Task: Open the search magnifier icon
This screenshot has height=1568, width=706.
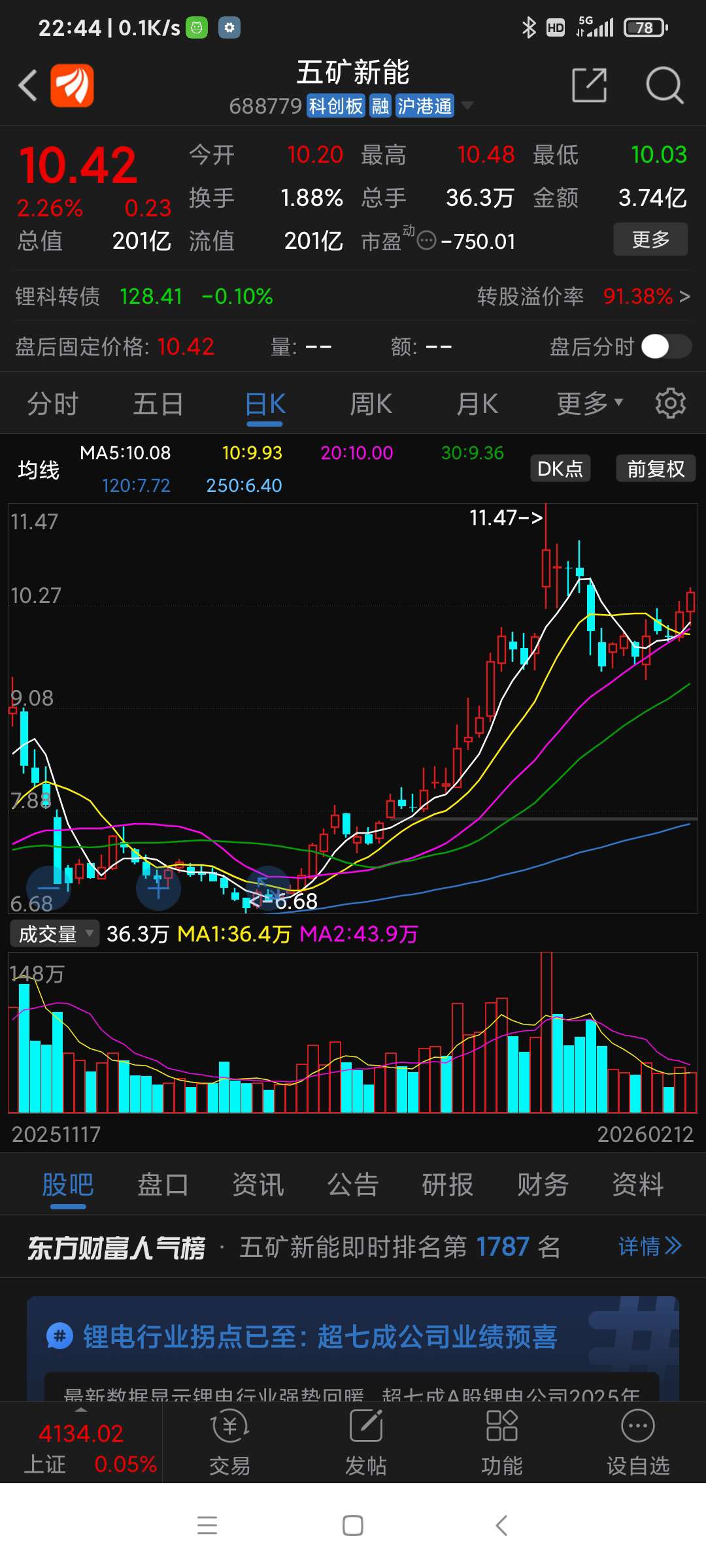Action: (664, 85)
